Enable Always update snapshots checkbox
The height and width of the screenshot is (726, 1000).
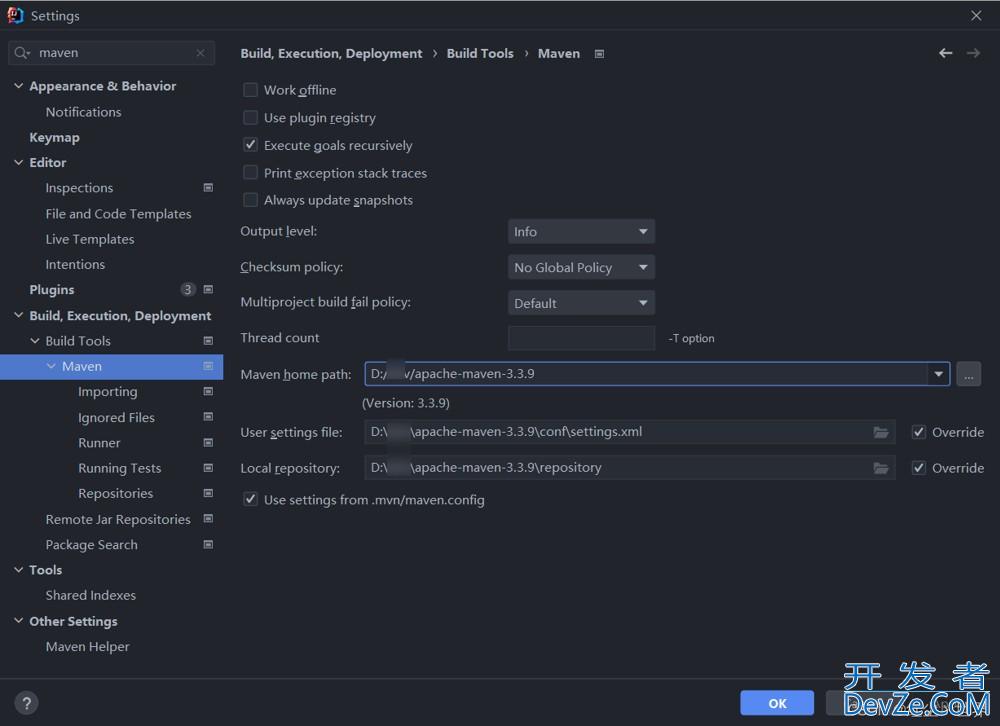tap(251, 200)
